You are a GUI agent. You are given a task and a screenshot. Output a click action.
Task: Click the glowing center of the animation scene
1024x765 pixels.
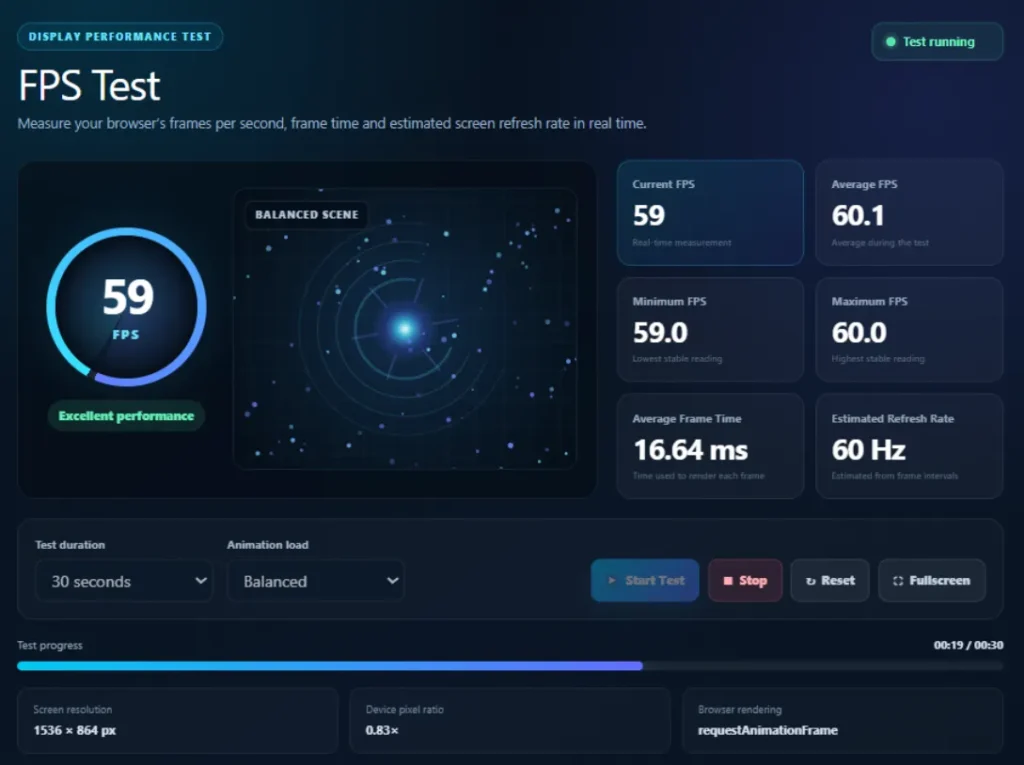(404, 328)
